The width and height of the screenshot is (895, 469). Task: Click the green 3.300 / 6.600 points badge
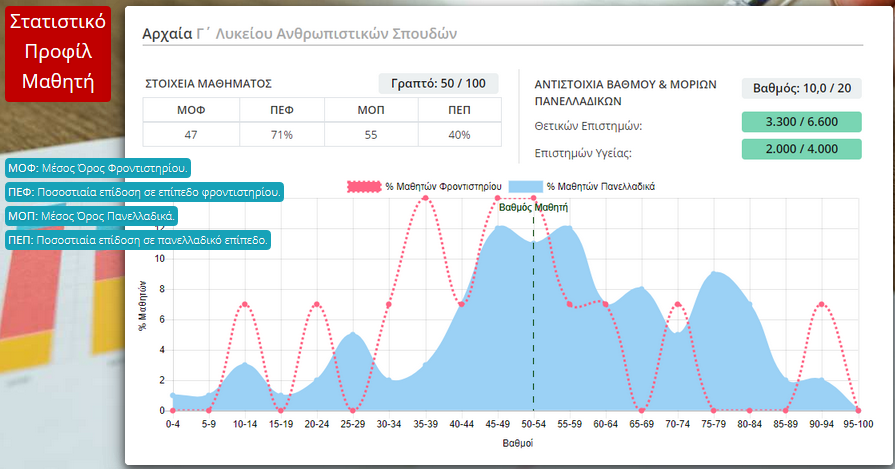pos(802,122)
